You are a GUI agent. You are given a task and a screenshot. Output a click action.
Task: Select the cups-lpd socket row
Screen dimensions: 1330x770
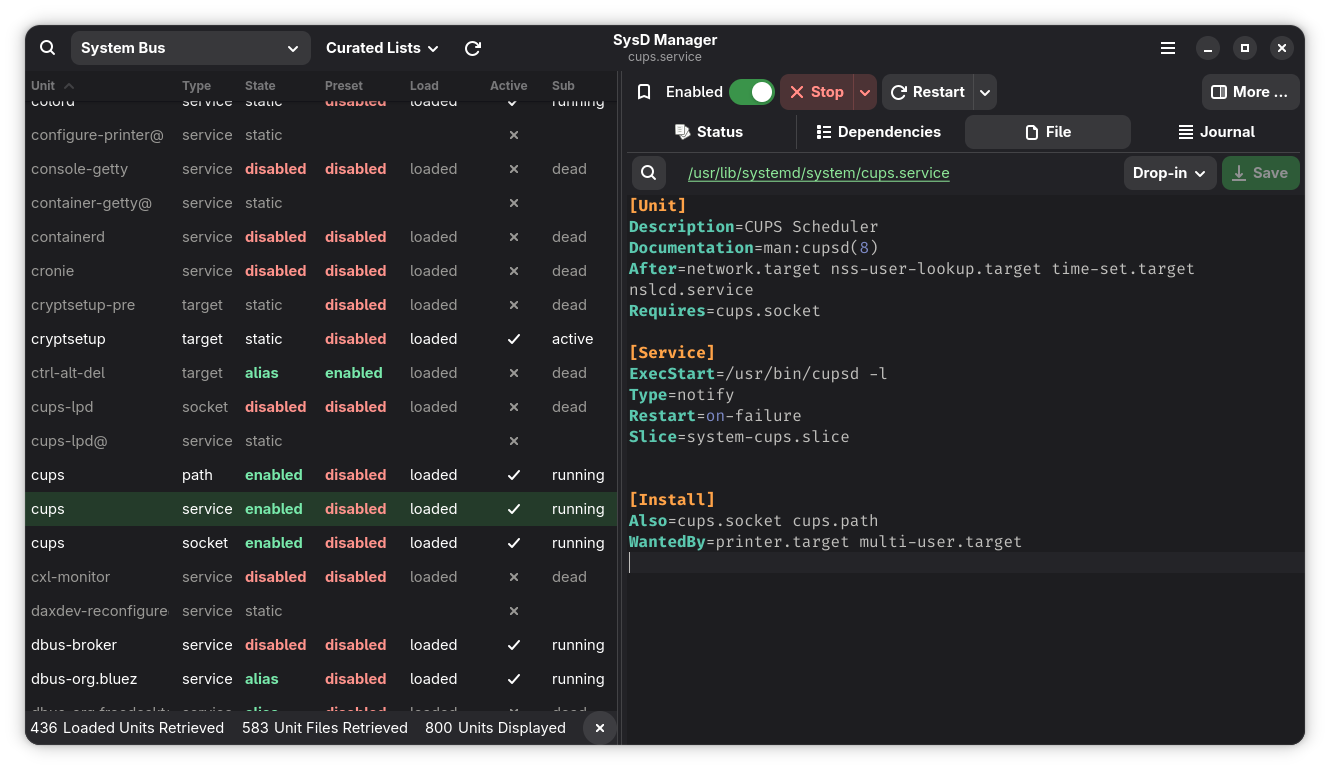(321, 407)
